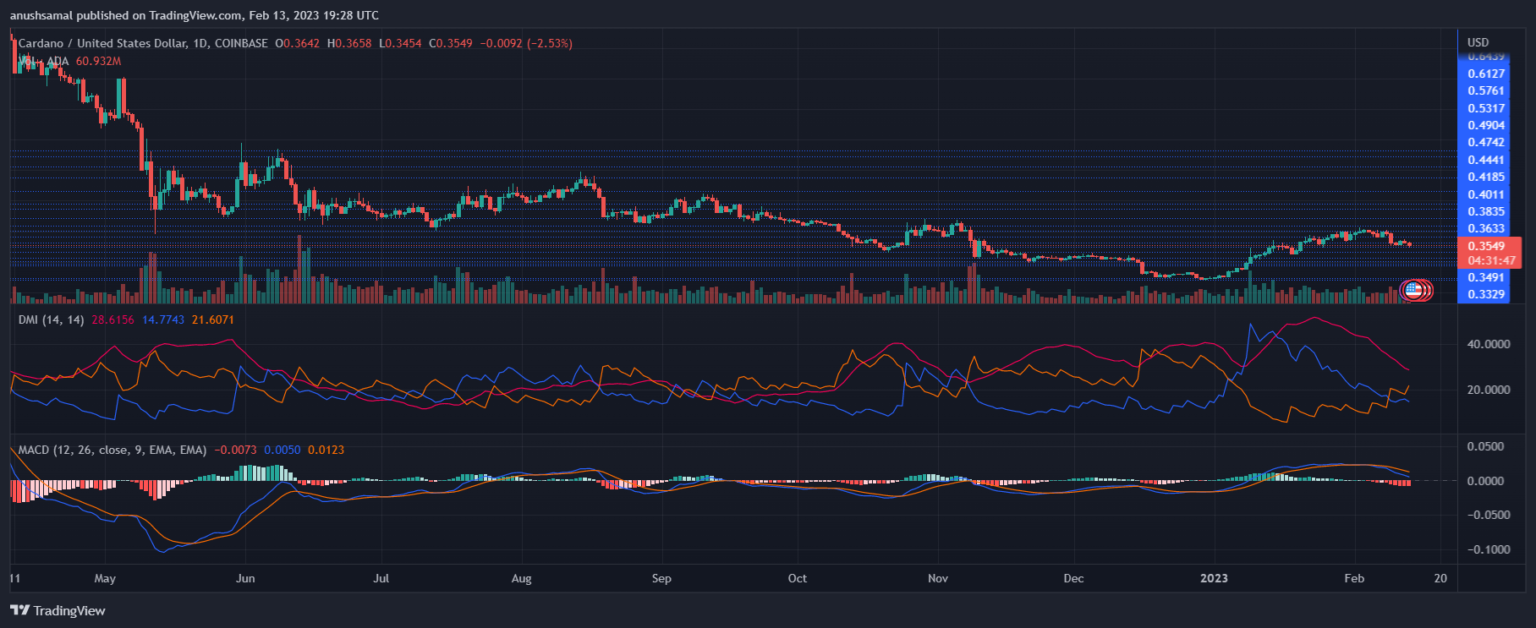Click the Oct label on time axis

coord(797,578)
